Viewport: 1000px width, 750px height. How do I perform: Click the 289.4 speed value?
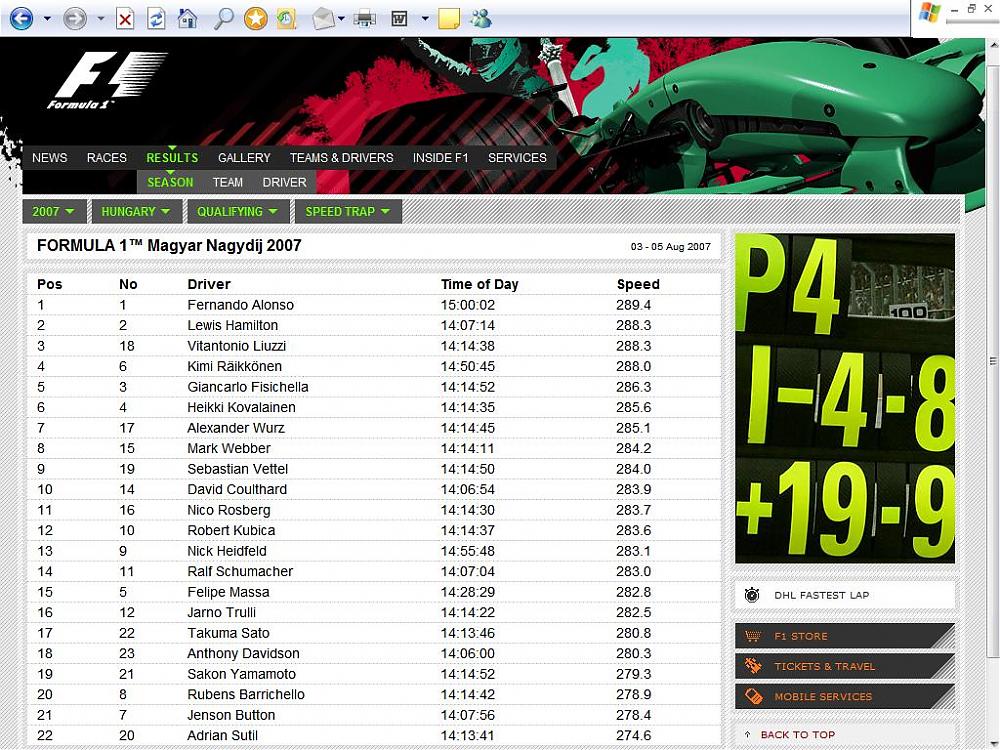633,305
